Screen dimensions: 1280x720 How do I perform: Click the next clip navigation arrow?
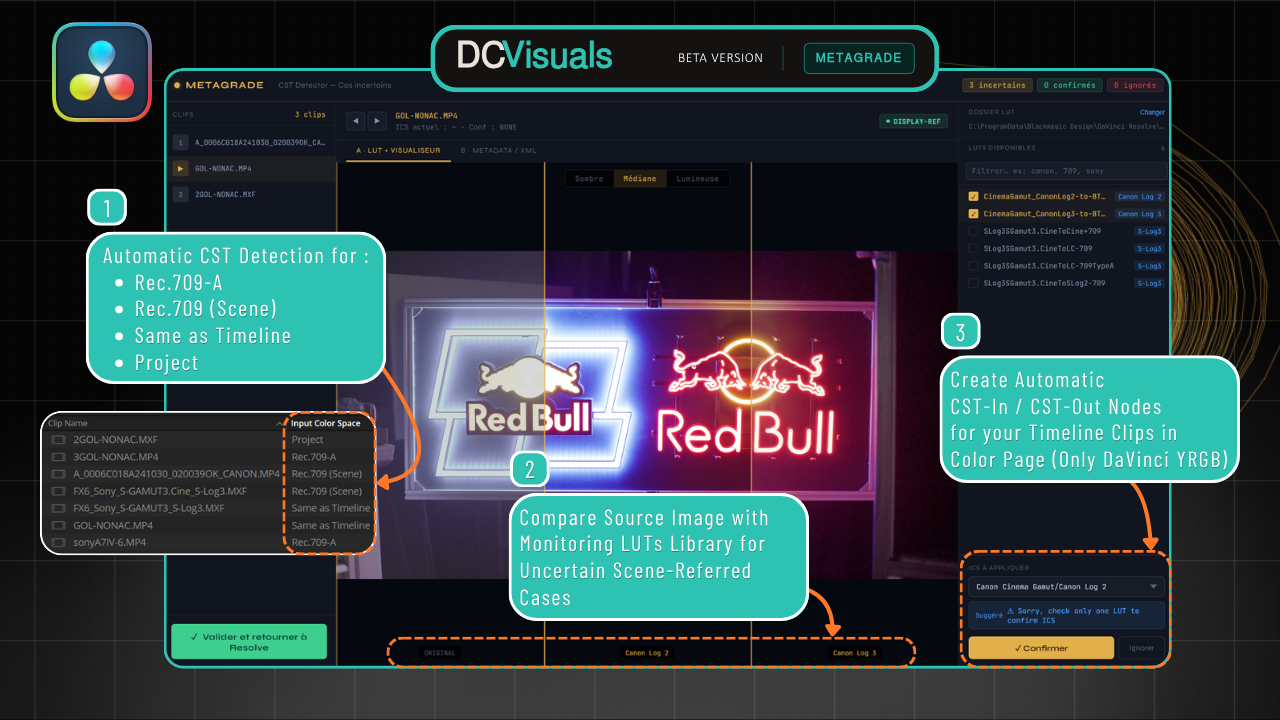coord(376,121)
